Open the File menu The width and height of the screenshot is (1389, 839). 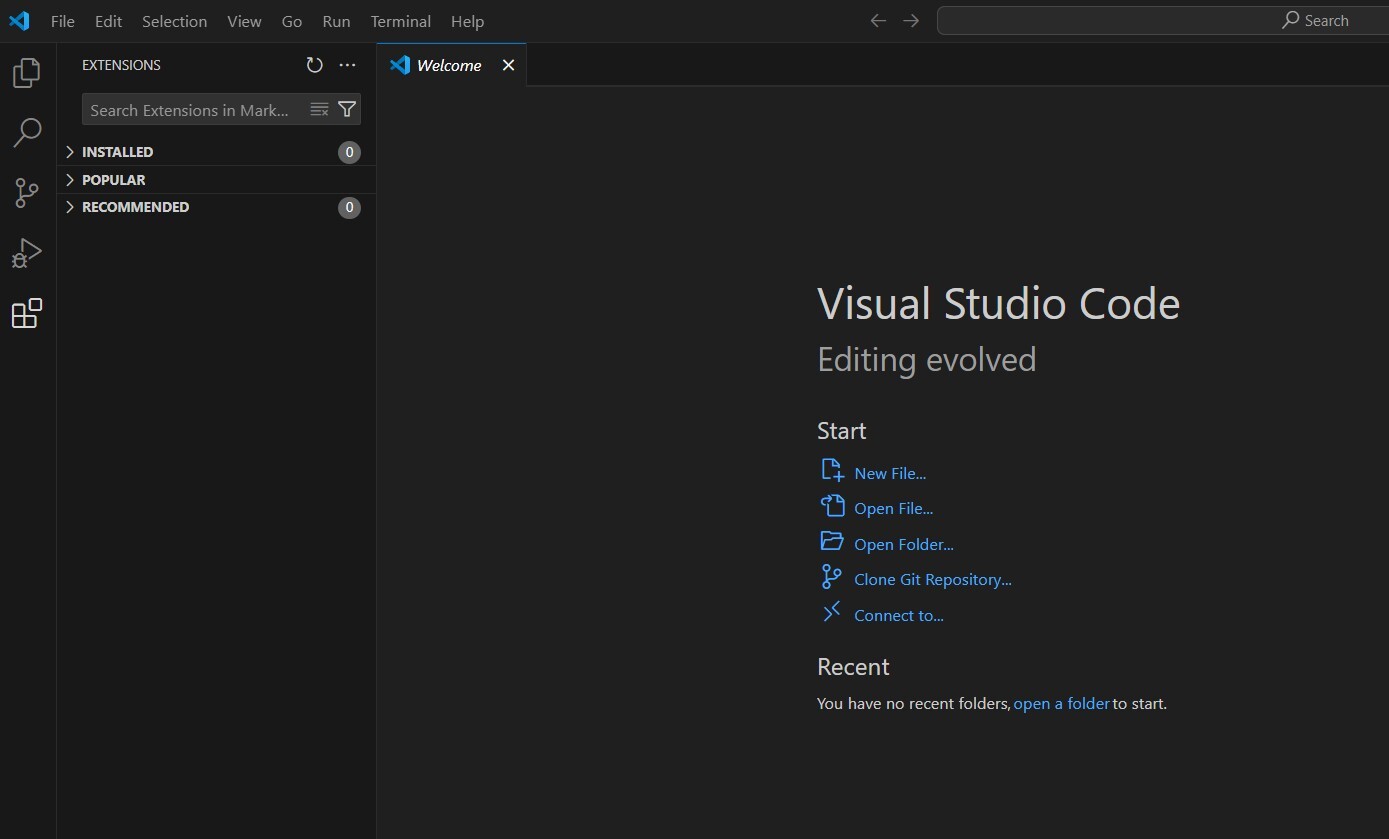click(x=62, y=21)
